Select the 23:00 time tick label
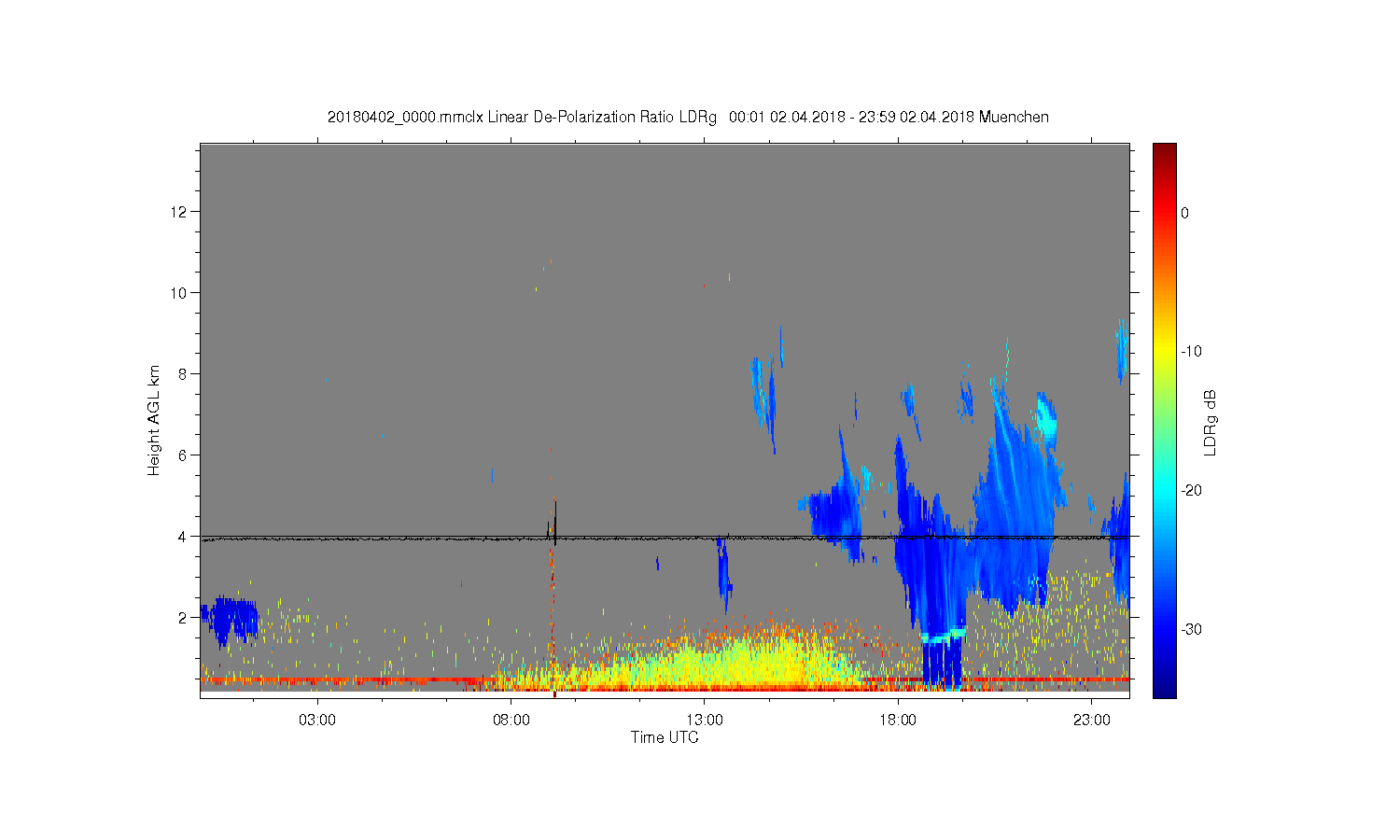The width and height of the screenshot is (1400, 840). pos(1092,721)
